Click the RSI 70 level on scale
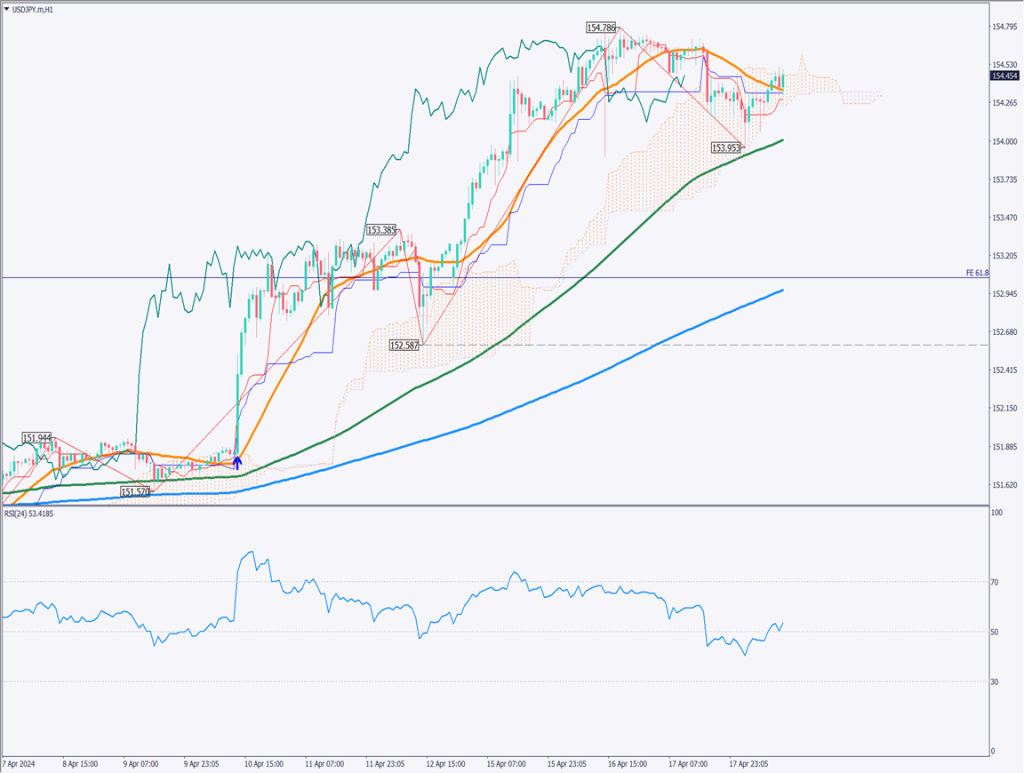 (995, 581)
